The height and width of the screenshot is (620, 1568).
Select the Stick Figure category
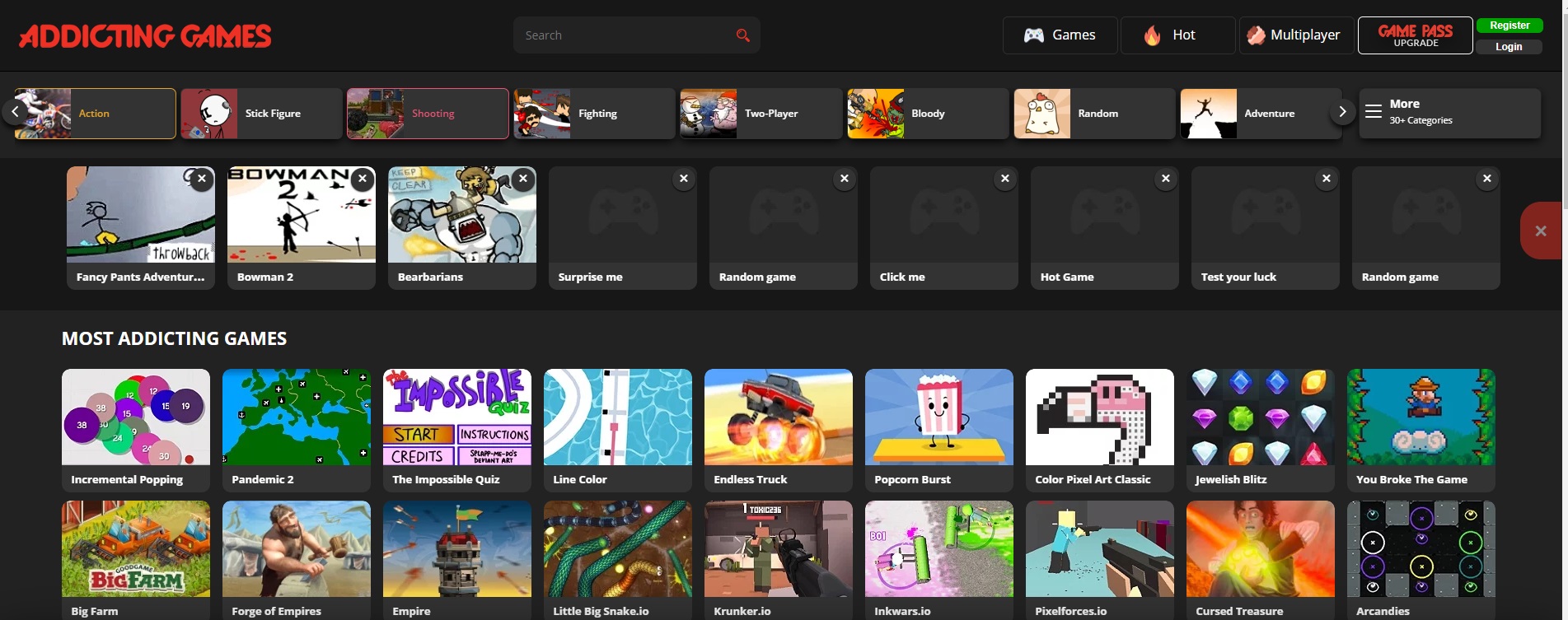(261, 114)
